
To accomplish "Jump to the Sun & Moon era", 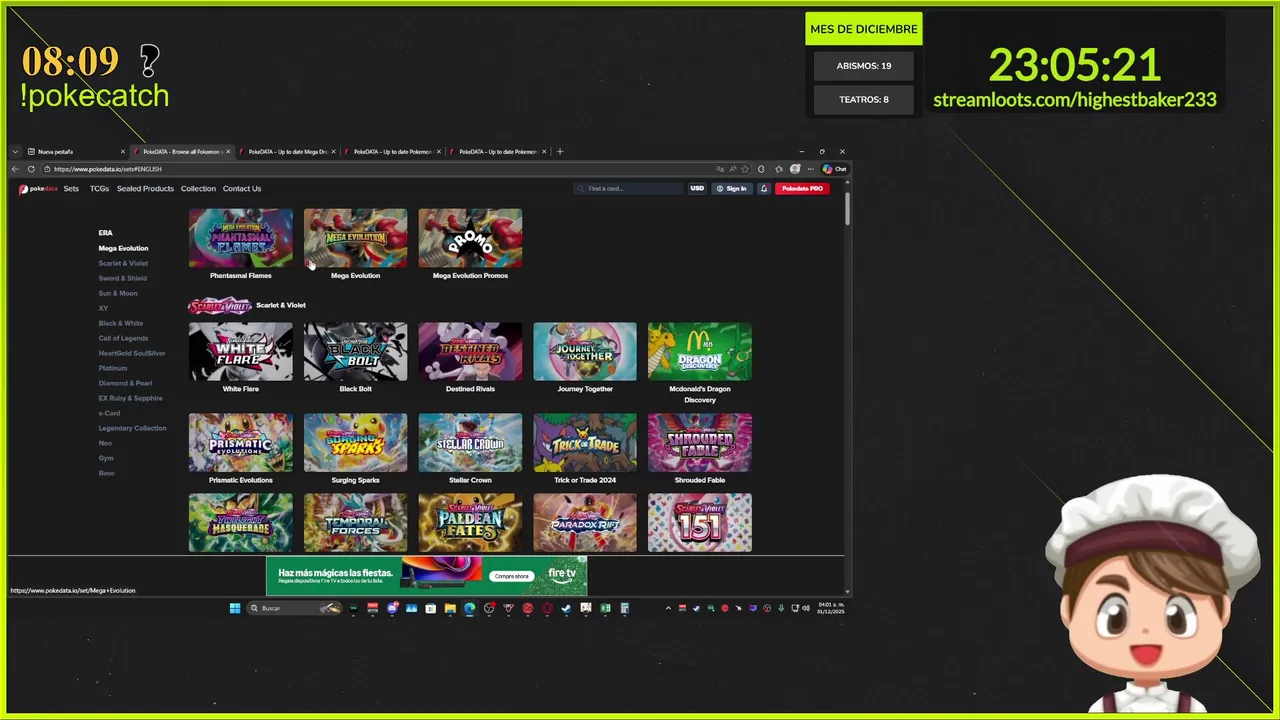I will (118, 293).
